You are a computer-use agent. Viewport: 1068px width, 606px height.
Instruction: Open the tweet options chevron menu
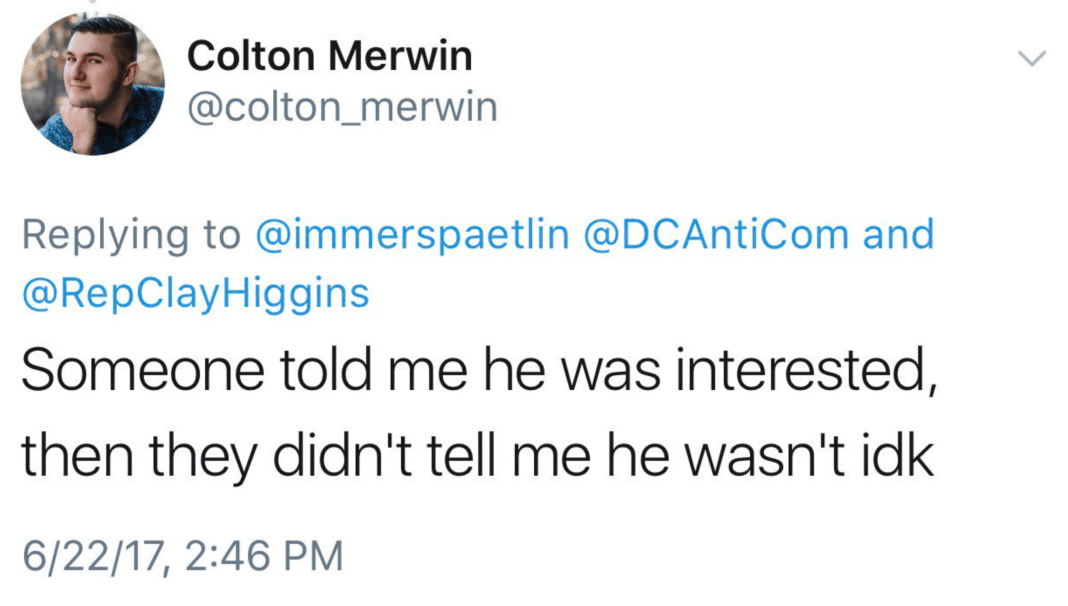pyautogui.click(x=1031, y=59)
